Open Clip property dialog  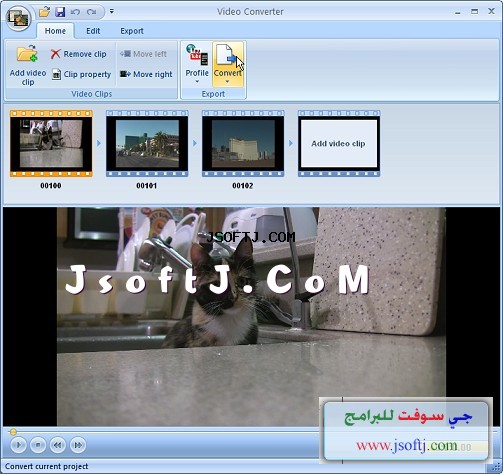click(81, 74)
